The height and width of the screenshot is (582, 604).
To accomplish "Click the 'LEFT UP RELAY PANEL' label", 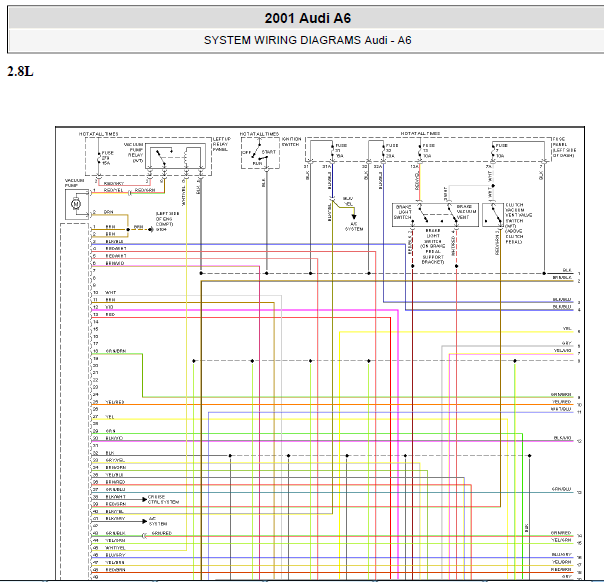I will pyautogui.click(x=222, y=144).
